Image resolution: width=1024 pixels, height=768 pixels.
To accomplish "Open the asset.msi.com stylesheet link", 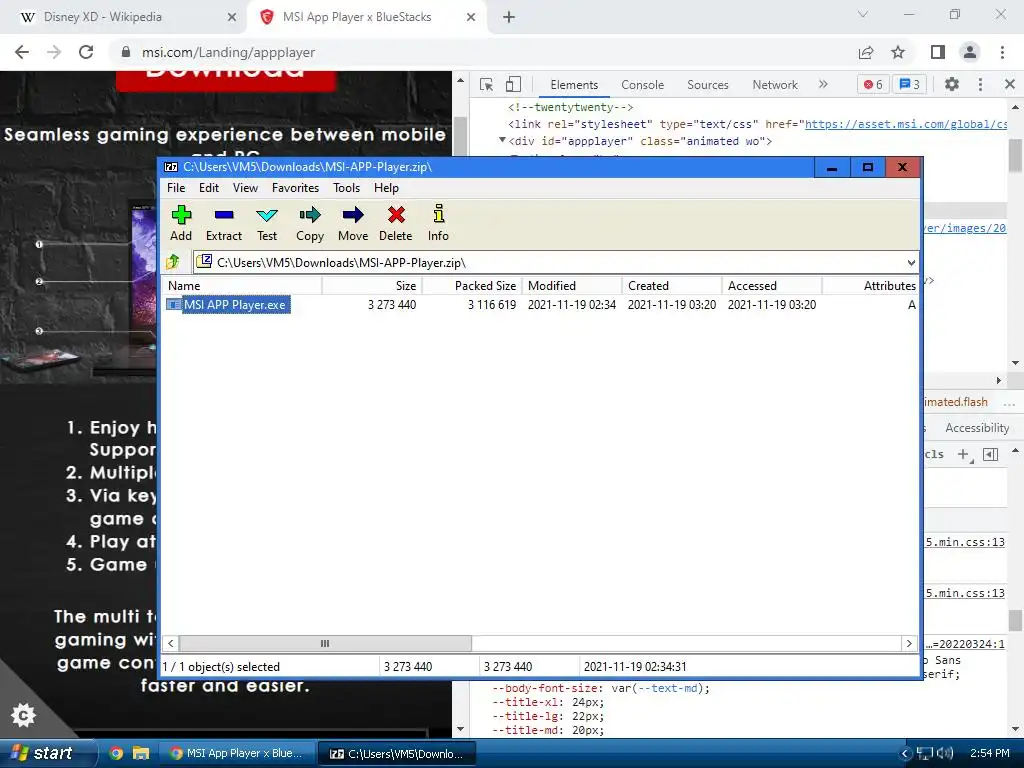I will pyautogui.click(x=906, y=124).
